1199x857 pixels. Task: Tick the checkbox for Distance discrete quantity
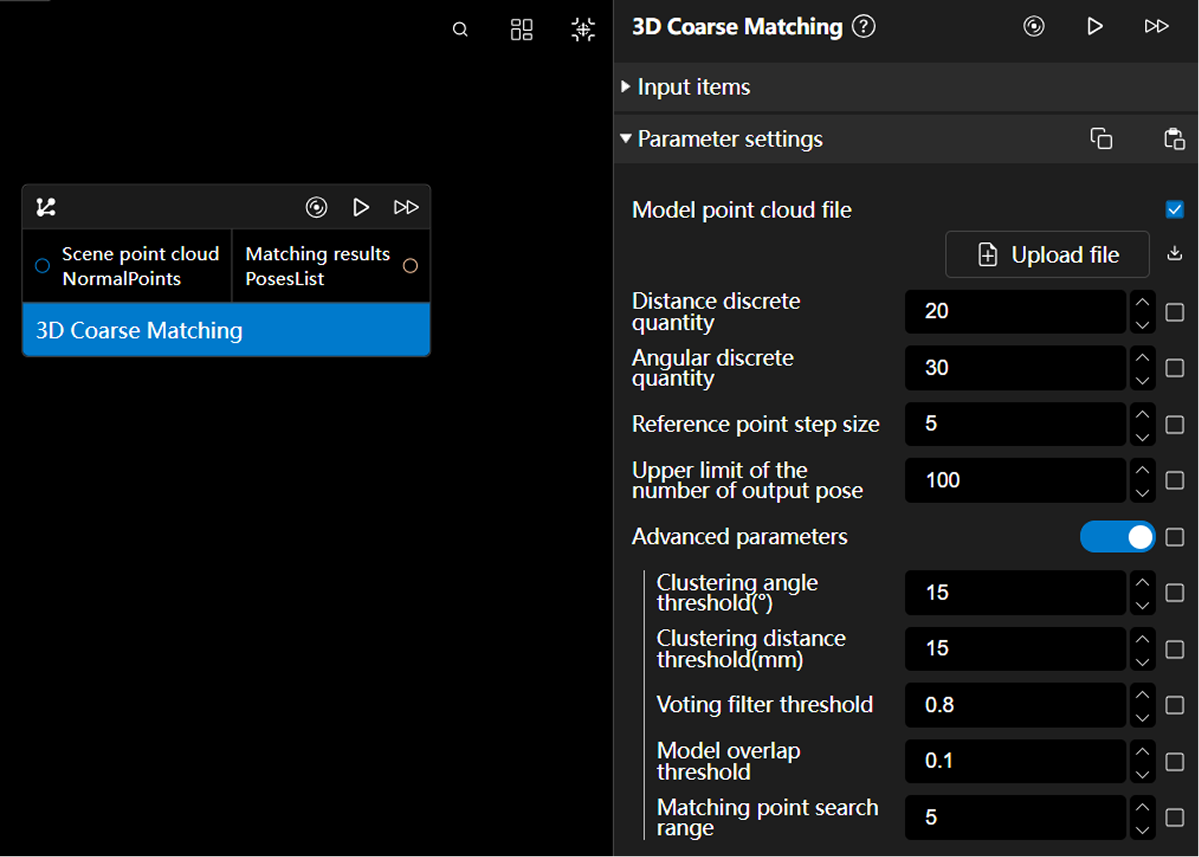tap(1174, 312)
